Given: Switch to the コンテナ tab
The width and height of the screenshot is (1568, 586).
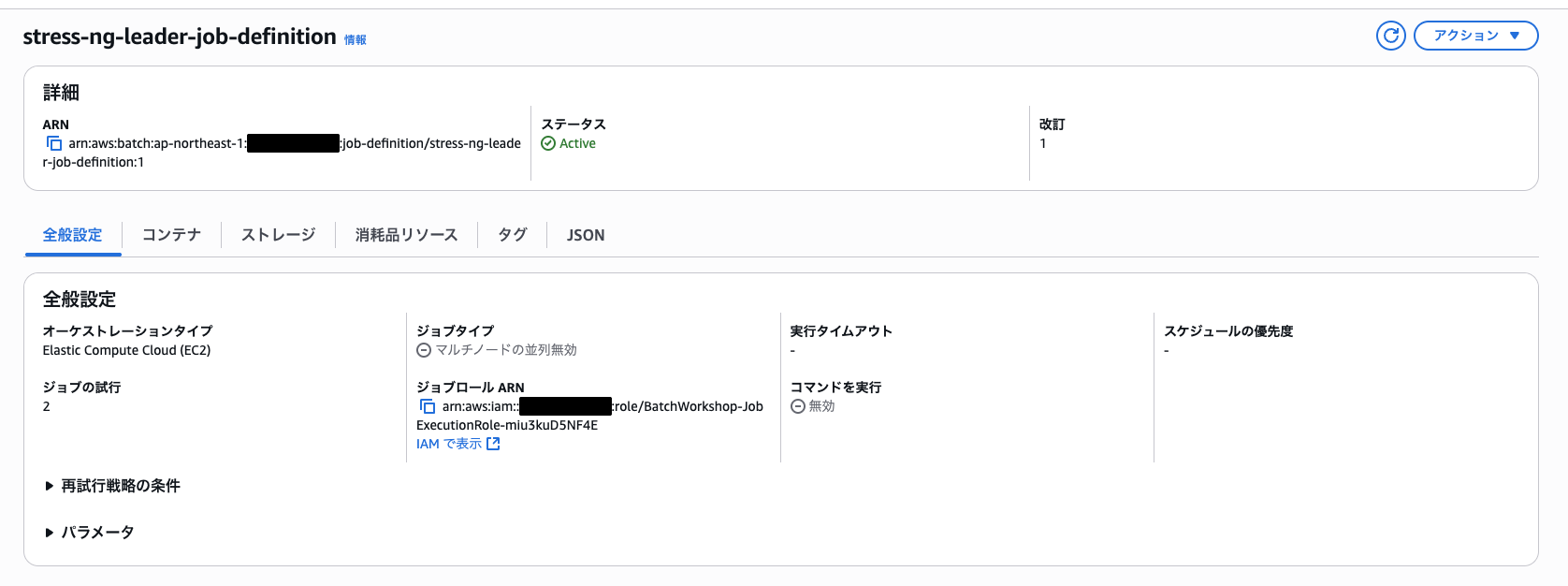Looking at the screenshot, I should (171, 235).
